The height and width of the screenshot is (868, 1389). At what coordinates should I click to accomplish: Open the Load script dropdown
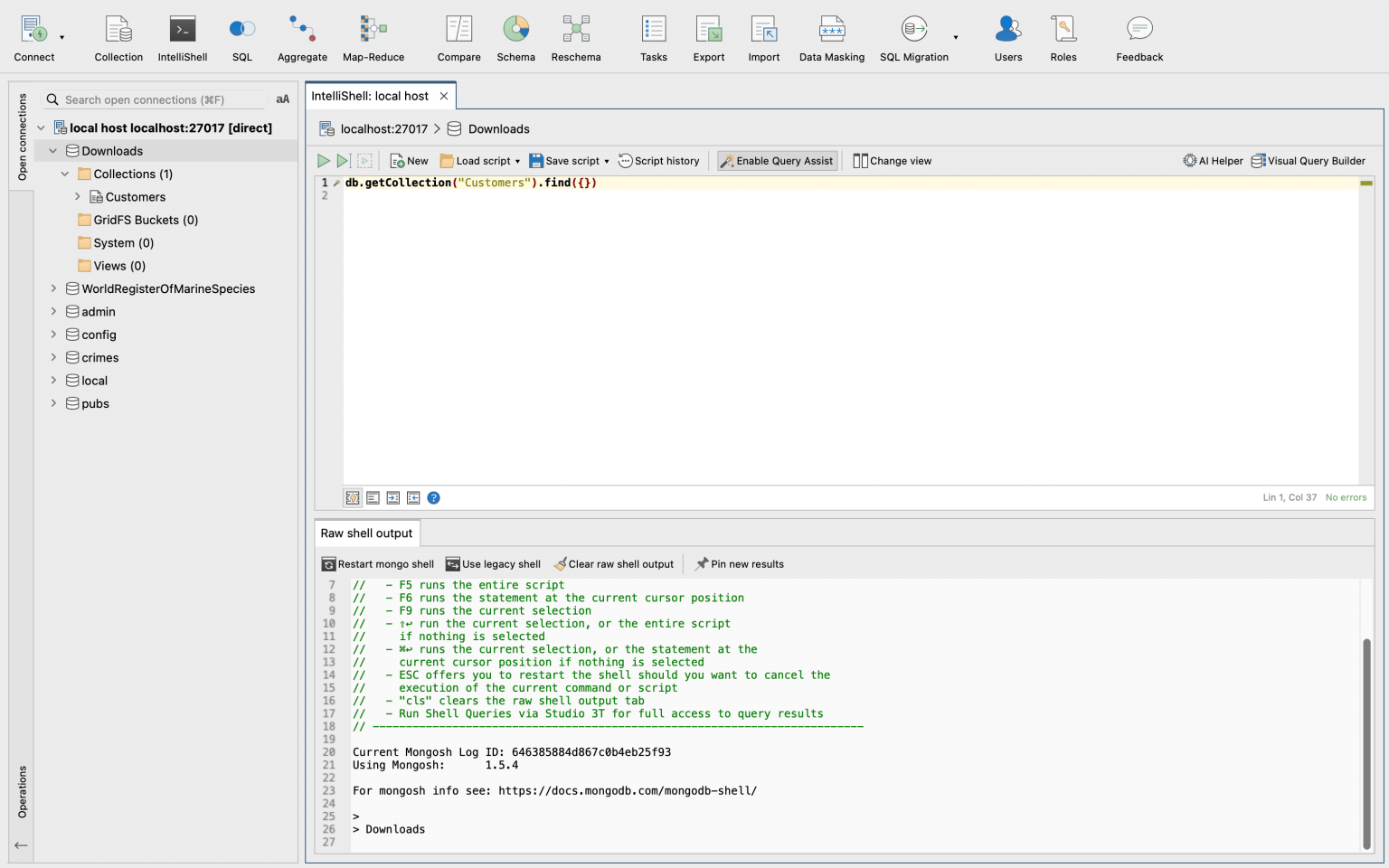pyautogui.click(x=479, y=160)
